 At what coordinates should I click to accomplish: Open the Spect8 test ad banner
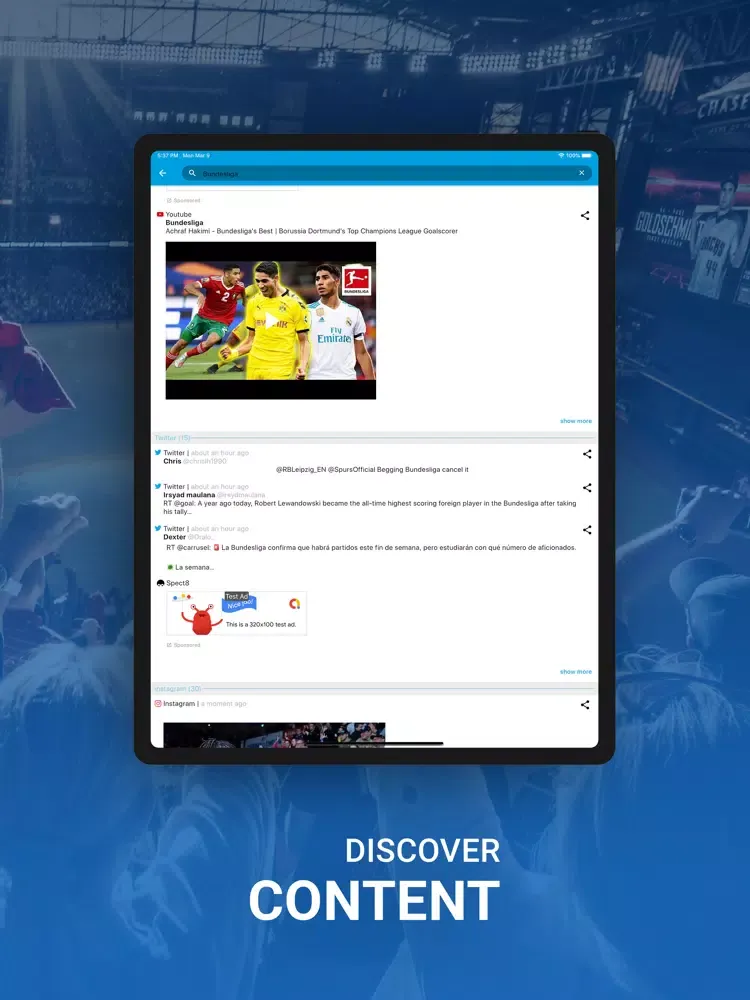(237, 613)
